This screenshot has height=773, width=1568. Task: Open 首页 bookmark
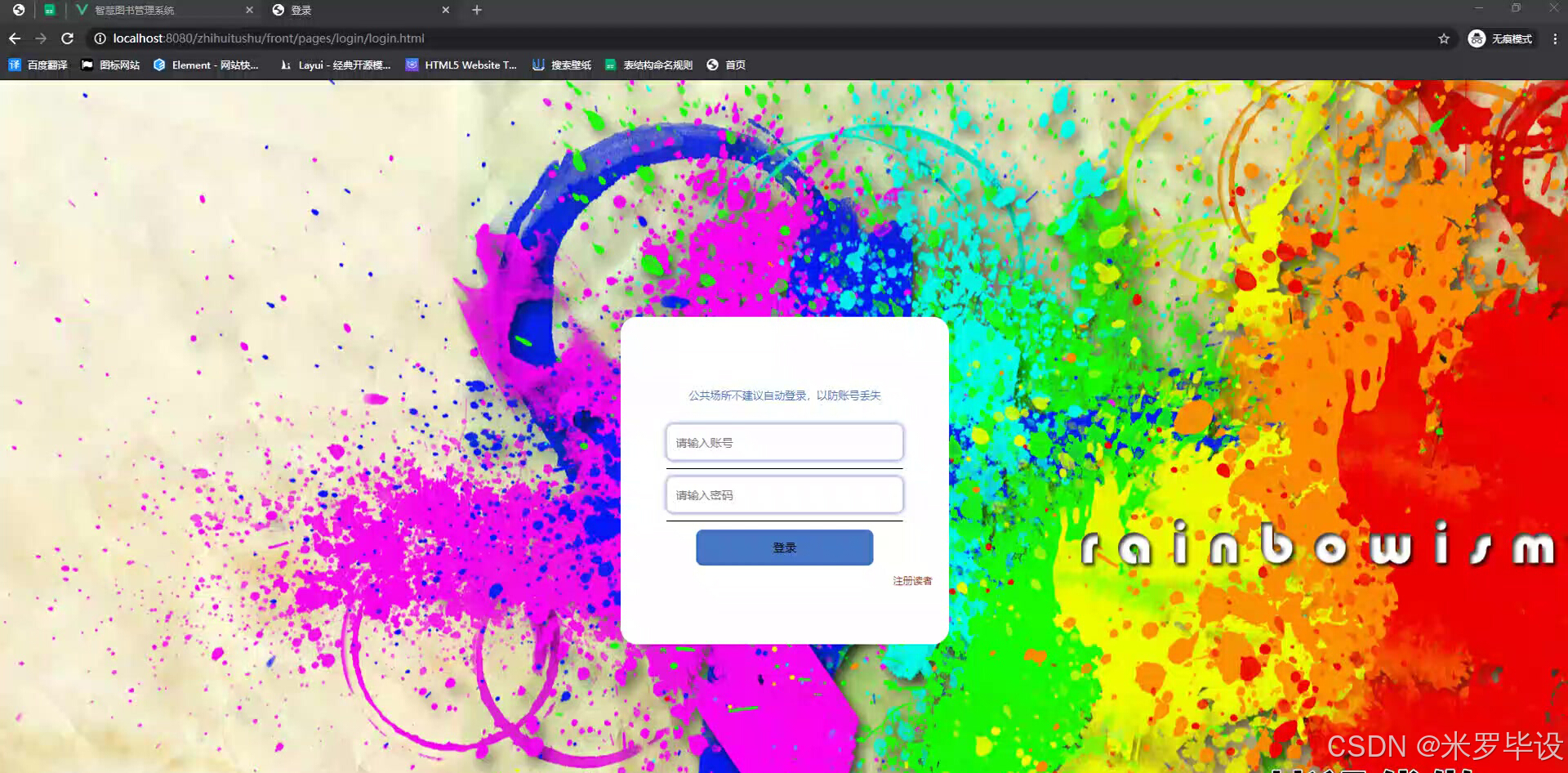click(726, 65)
